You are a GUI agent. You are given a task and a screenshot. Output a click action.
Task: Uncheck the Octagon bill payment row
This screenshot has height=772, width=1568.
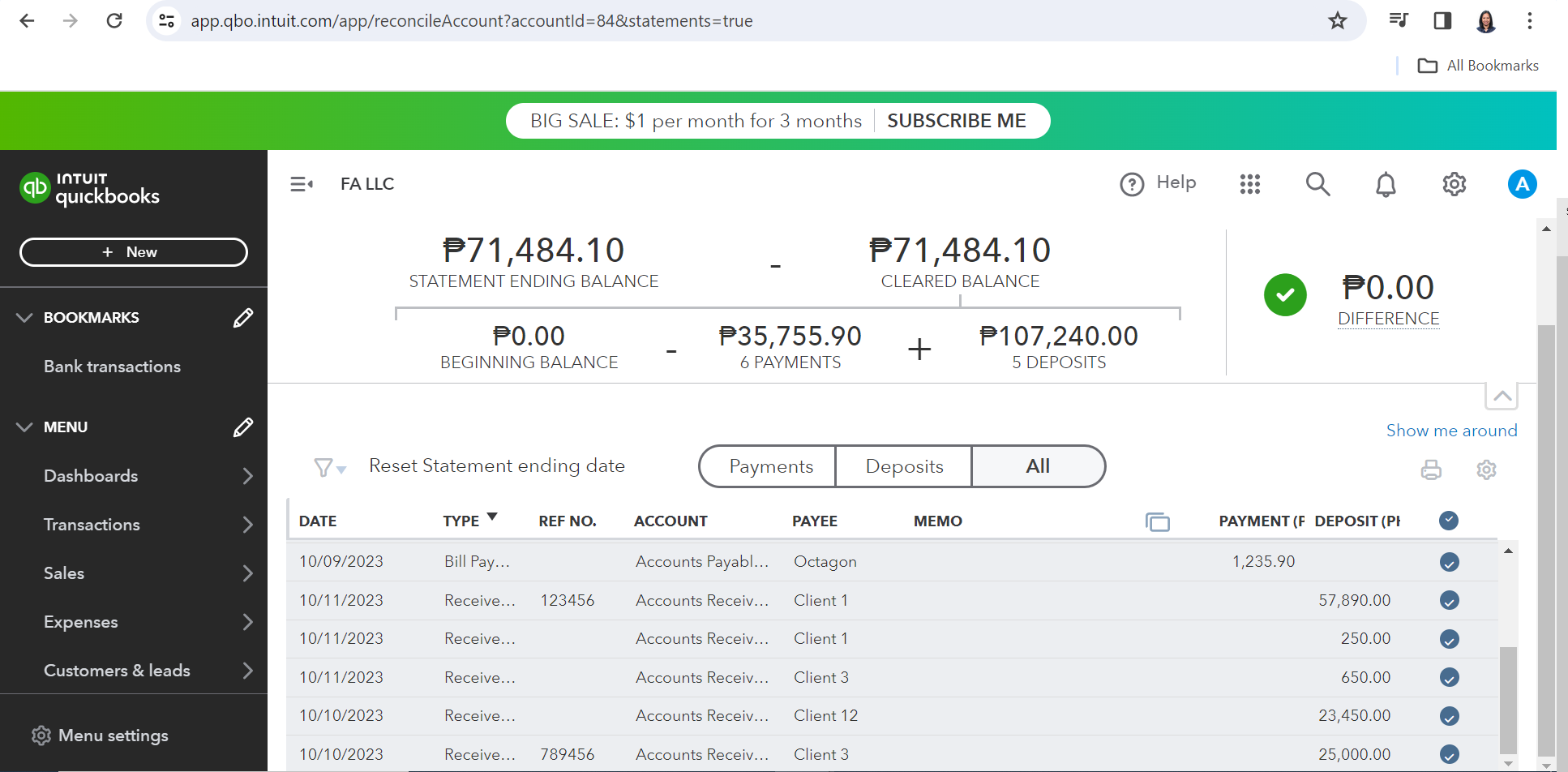[x=1449, y=562]
